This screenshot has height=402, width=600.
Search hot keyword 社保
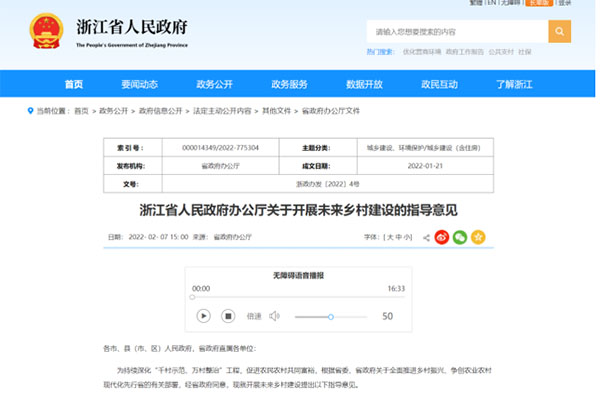pos(525,52)
